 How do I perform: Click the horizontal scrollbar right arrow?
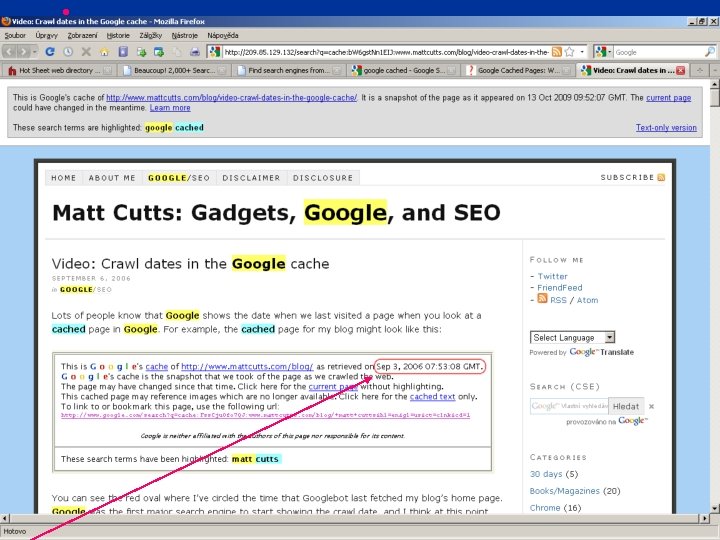coord(705,518)
